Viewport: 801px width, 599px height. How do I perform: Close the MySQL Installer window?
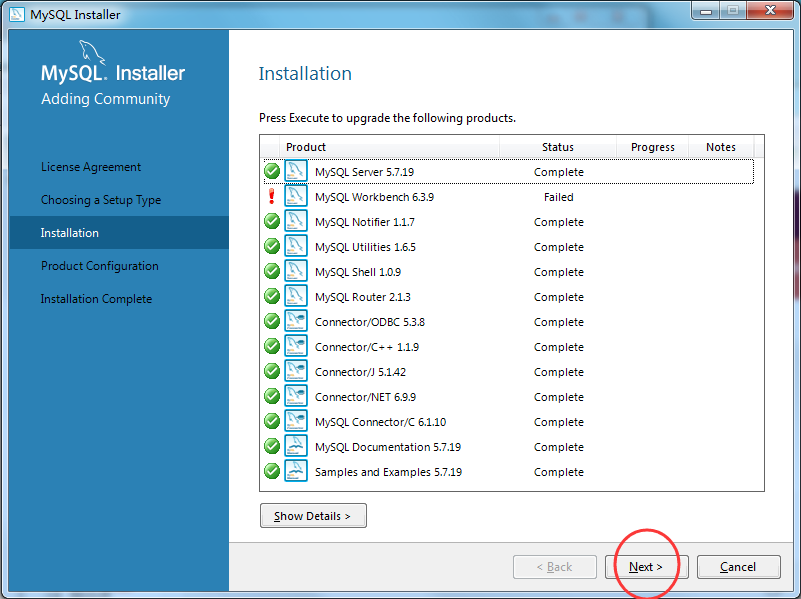[x=770, y=10]
